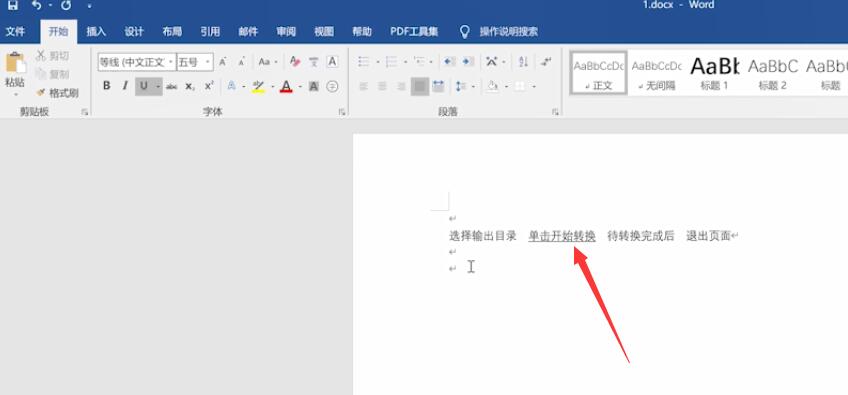The image size is (848, 395).
Task: Click the Bullets list icon
Action: click(364, 62)
